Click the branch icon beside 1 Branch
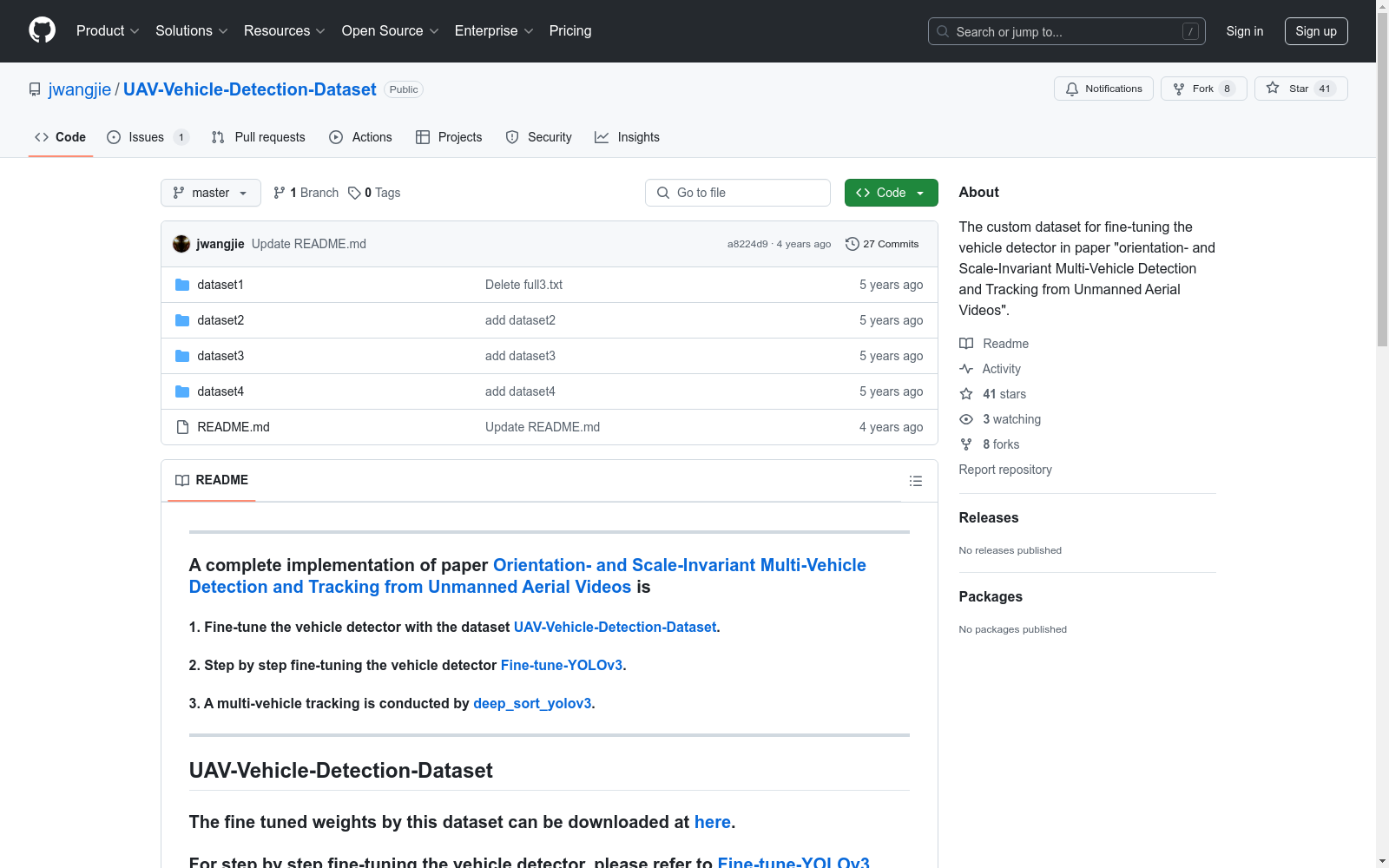 tap(280, 193)
